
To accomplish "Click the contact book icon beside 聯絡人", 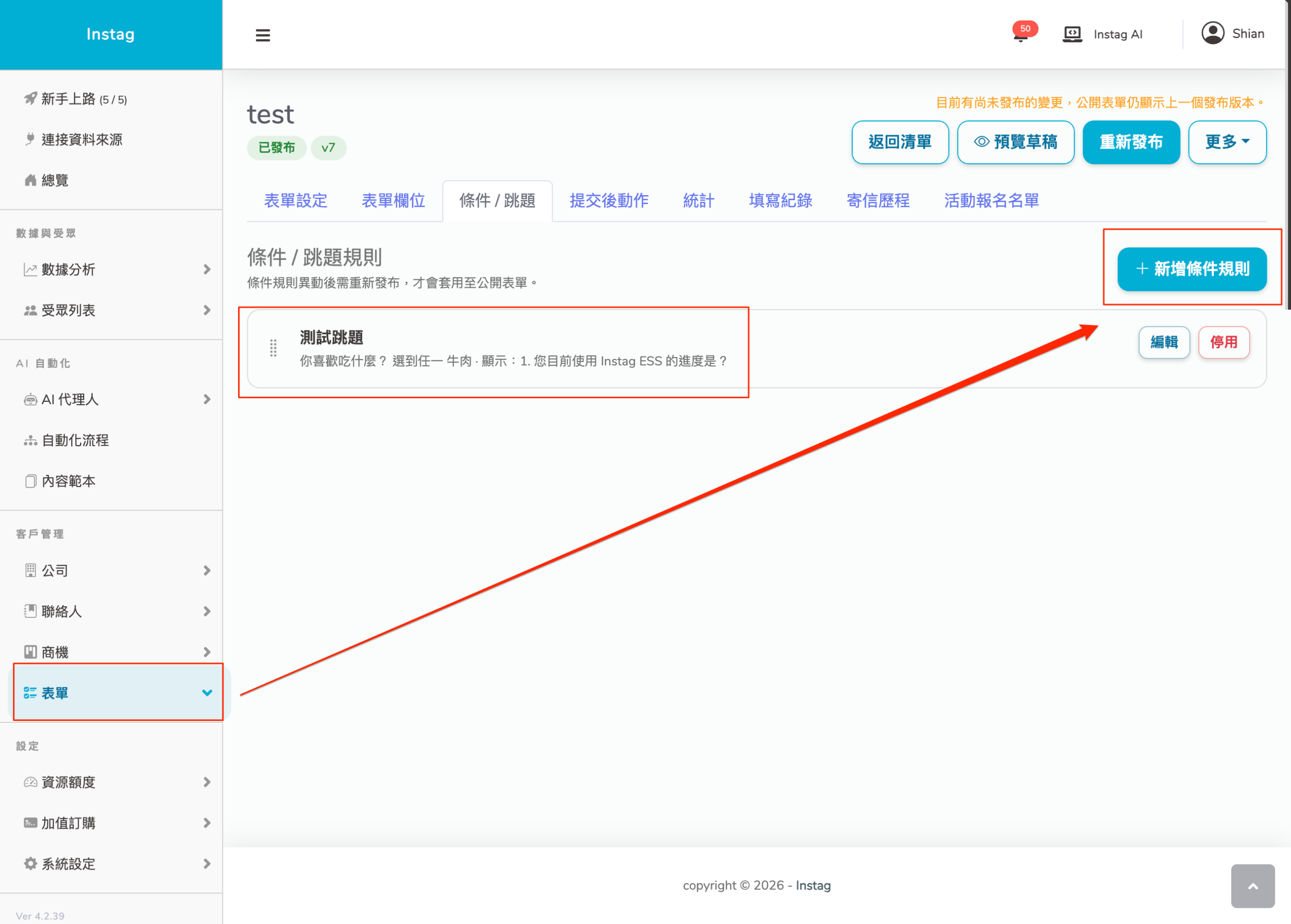I will 30,611.
